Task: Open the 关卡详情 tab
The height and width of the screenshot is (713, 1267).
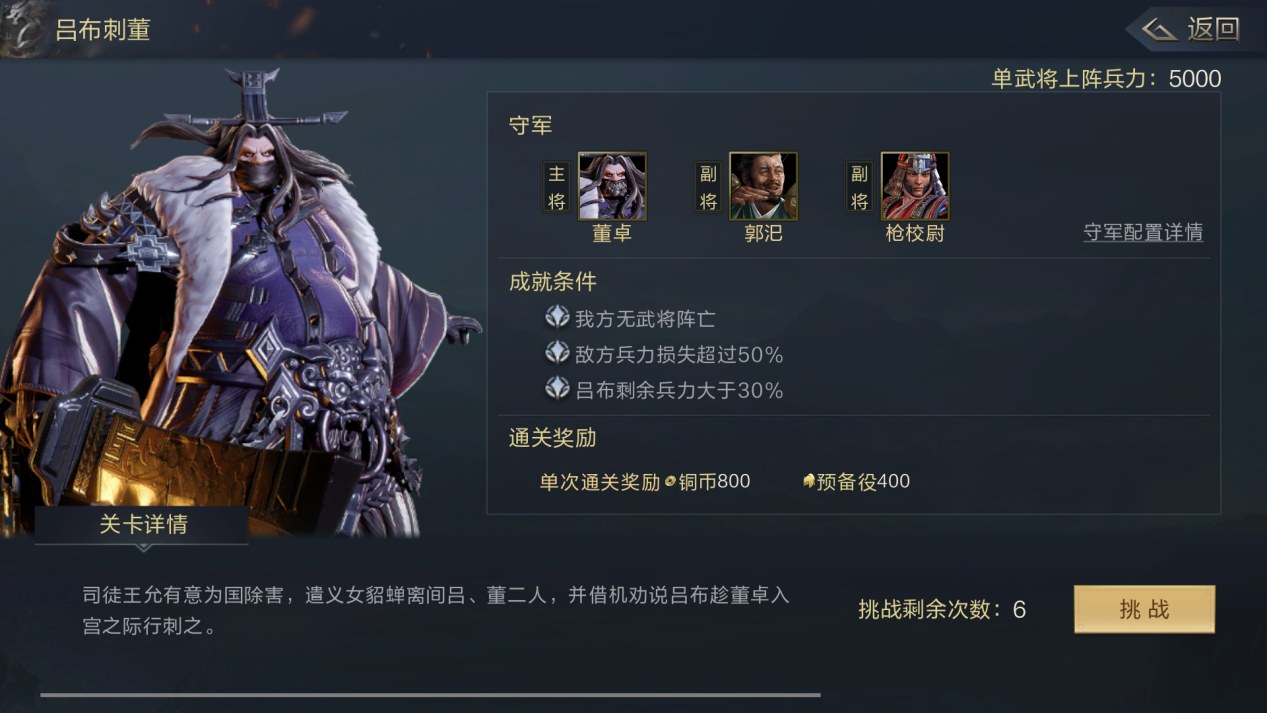Action: 142,525
